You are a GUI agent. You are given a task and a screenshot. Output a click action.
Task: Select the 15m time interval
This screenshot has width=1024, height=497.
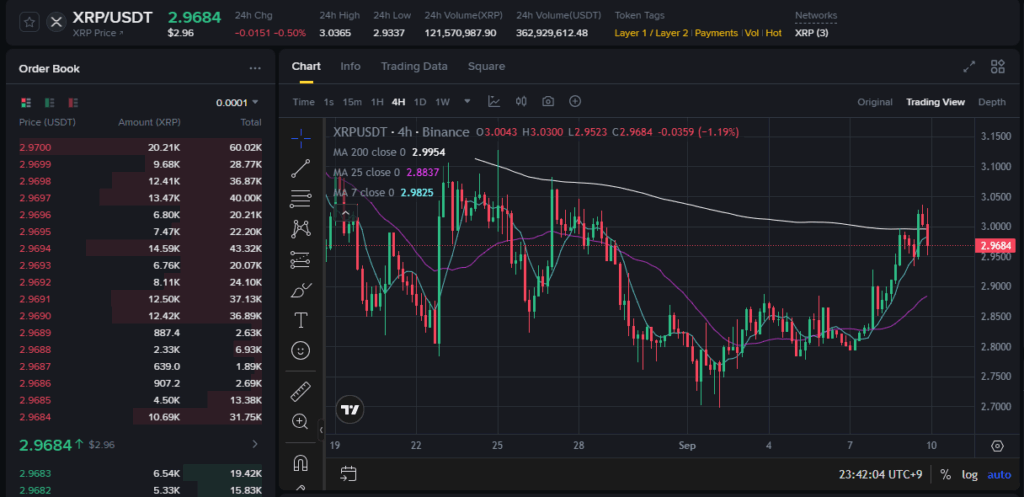(352, 102)
